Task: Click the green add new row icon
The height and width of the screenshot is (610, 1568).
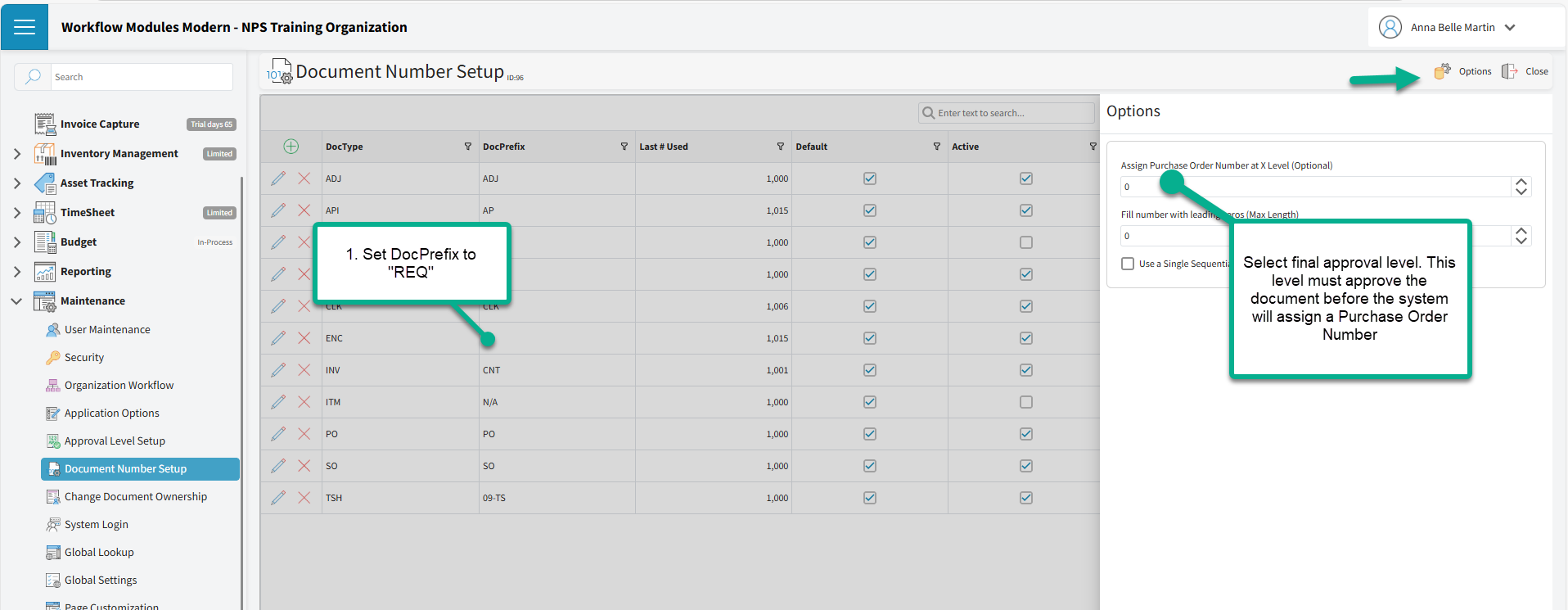Action: coord(291,147)
